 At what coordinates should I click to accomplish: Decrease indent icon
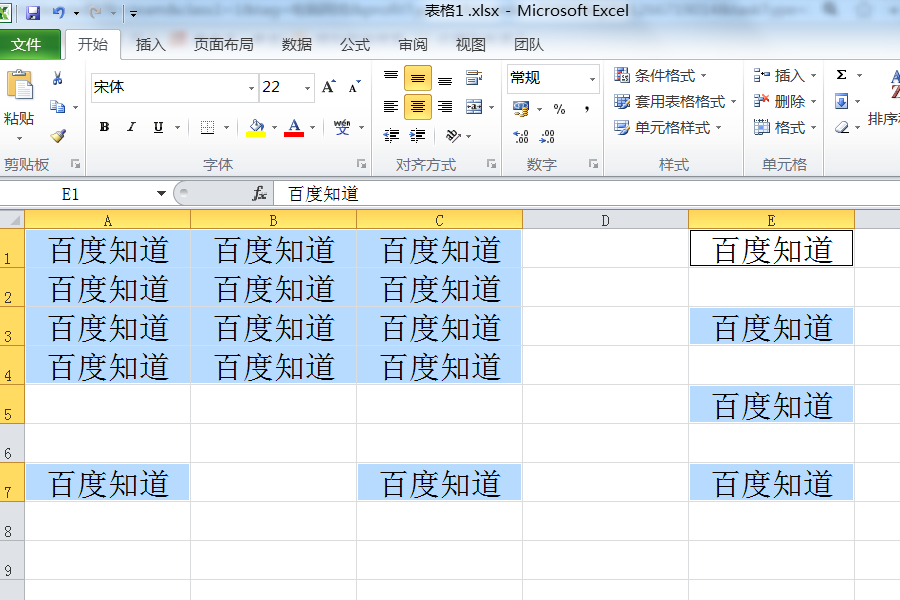(x=391, y=136)
